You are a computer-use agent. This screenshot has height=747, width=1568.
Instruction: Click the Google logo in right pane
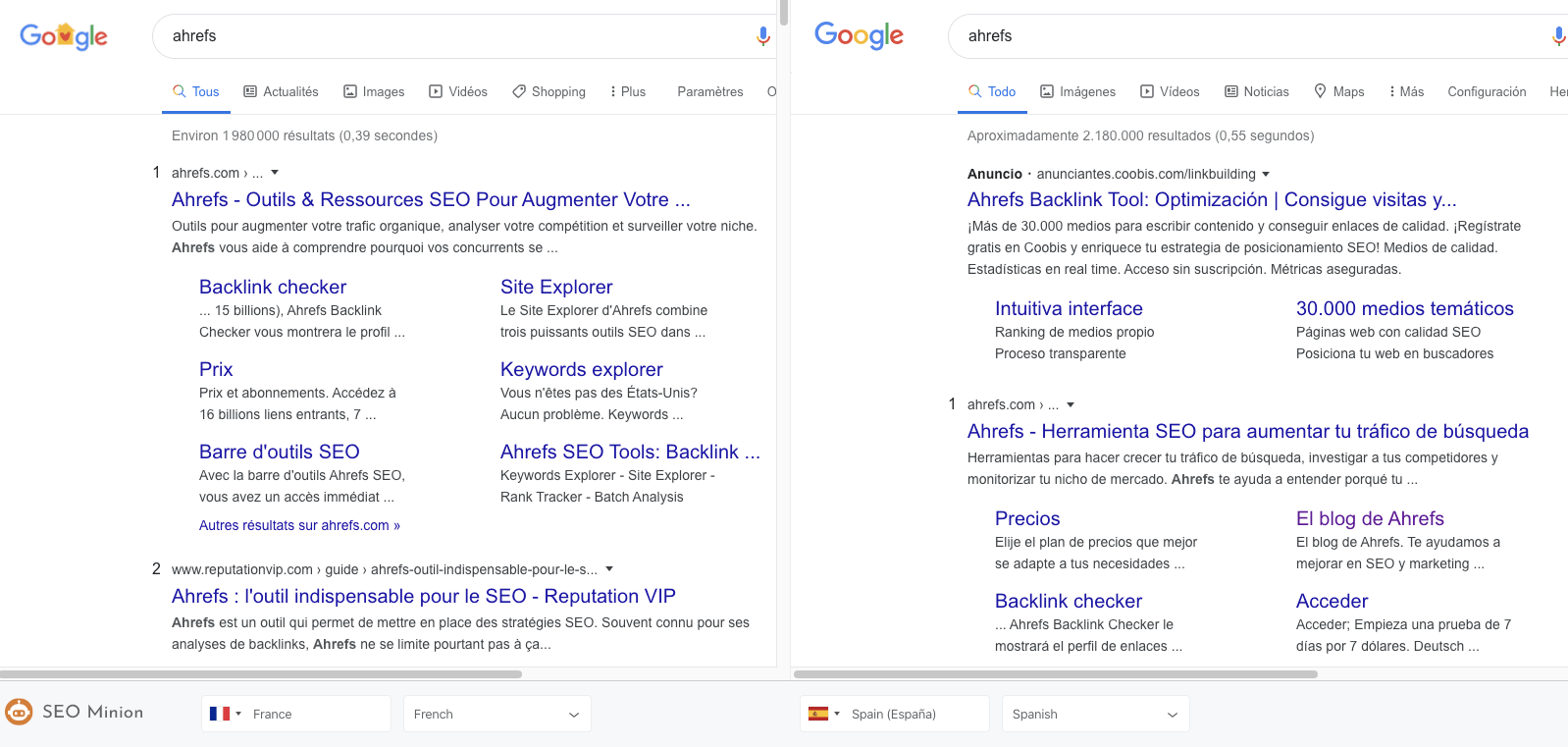(859, 36)
